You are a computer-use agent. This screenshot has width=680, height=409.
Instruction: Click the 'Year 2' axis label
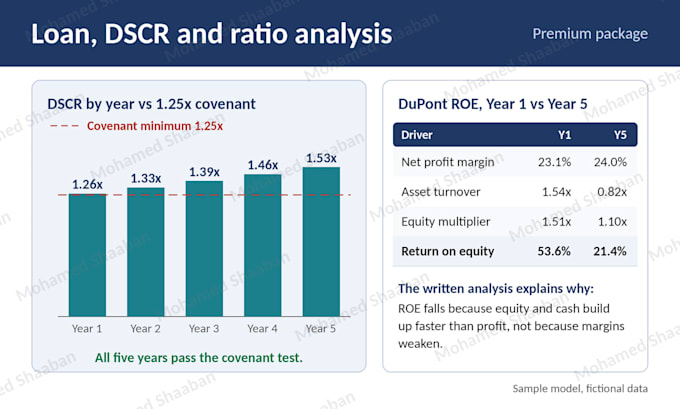click(145, 329)
